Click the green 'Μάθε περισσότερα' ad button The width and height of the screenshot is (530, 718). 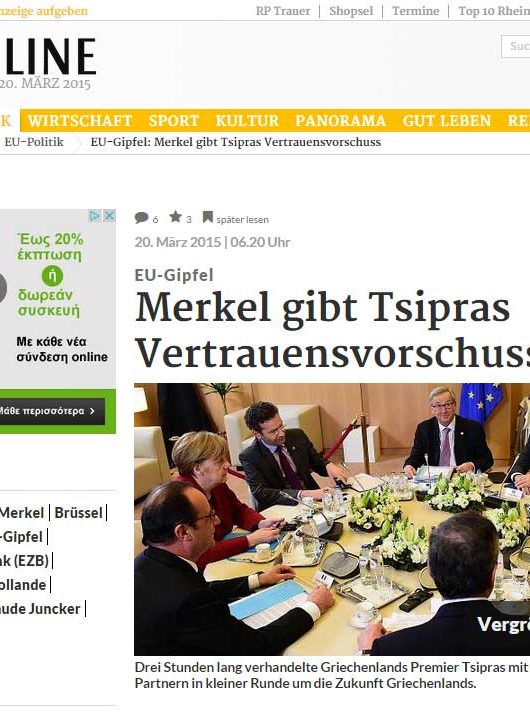click(x=50, y=411)
